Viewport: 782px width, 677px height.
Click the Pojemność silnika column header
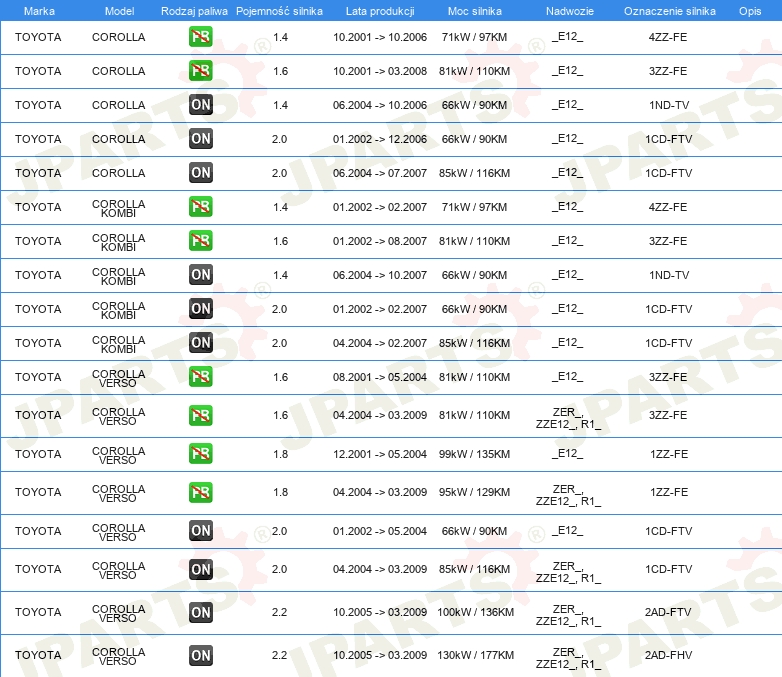(x=279, y=11)
